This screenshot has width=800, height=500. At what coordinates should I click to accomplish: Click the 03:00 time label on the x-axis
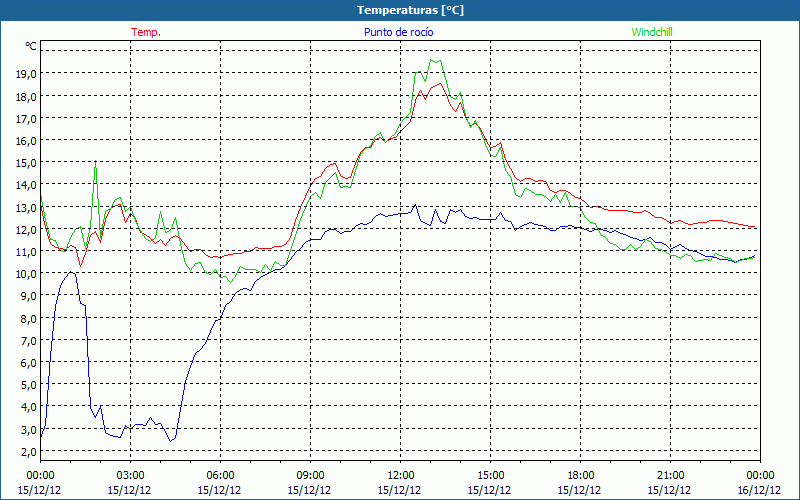(x=131, y=476)
